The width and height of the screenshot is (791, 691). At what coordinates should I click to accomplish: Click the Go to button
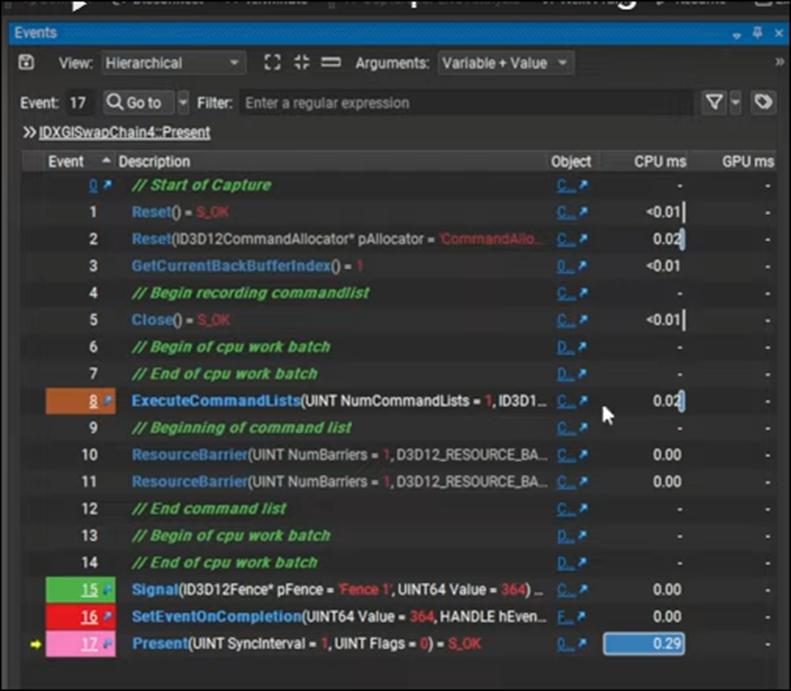click(x=139, y=103)
